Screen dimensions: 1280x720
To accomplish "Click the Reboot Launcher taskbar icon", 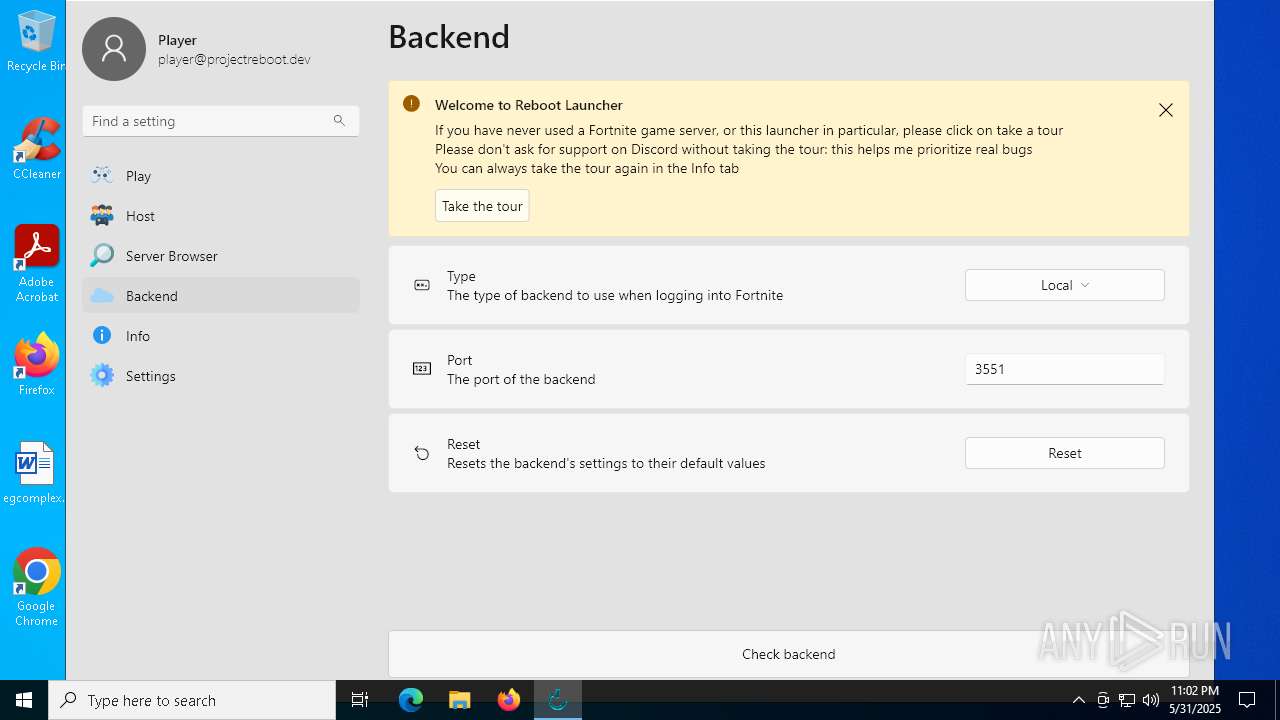I will point(558,700).
